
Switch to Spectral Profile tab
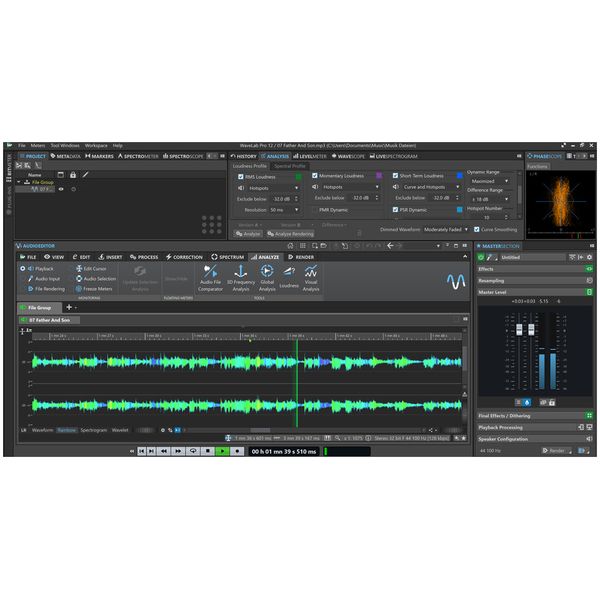click(290, 166)
